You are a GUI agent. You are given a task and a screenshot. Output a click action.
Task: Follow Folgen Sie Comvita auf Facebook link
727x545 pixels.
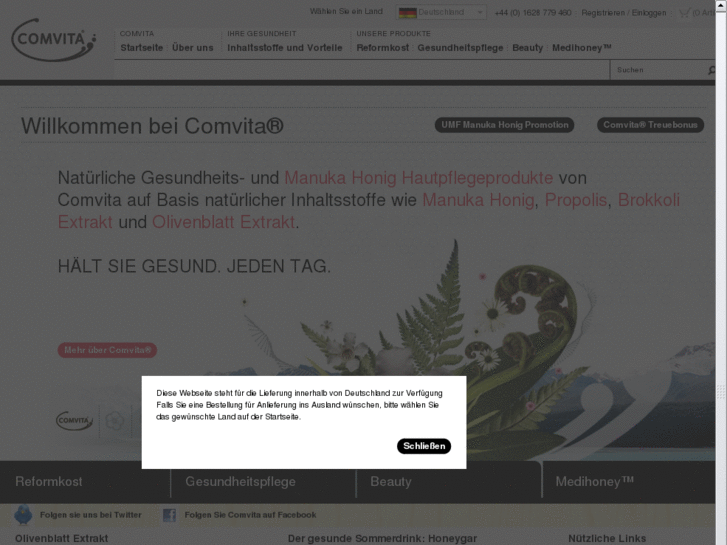250,515
